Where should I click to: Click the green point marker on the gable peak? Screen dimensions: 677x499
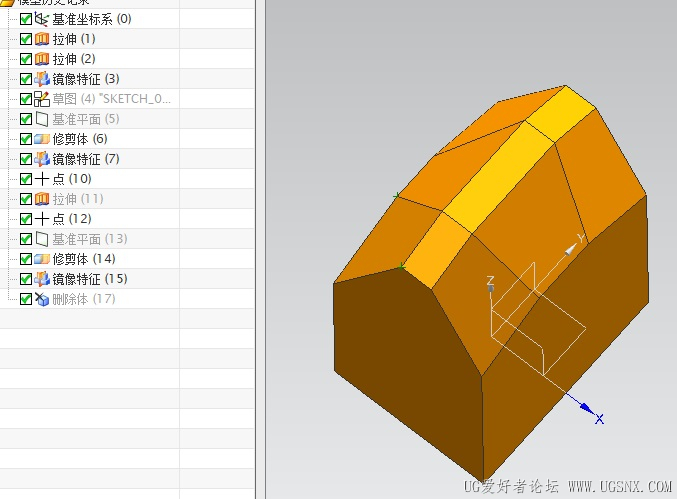pyautogui.click(x=401, y=267)
